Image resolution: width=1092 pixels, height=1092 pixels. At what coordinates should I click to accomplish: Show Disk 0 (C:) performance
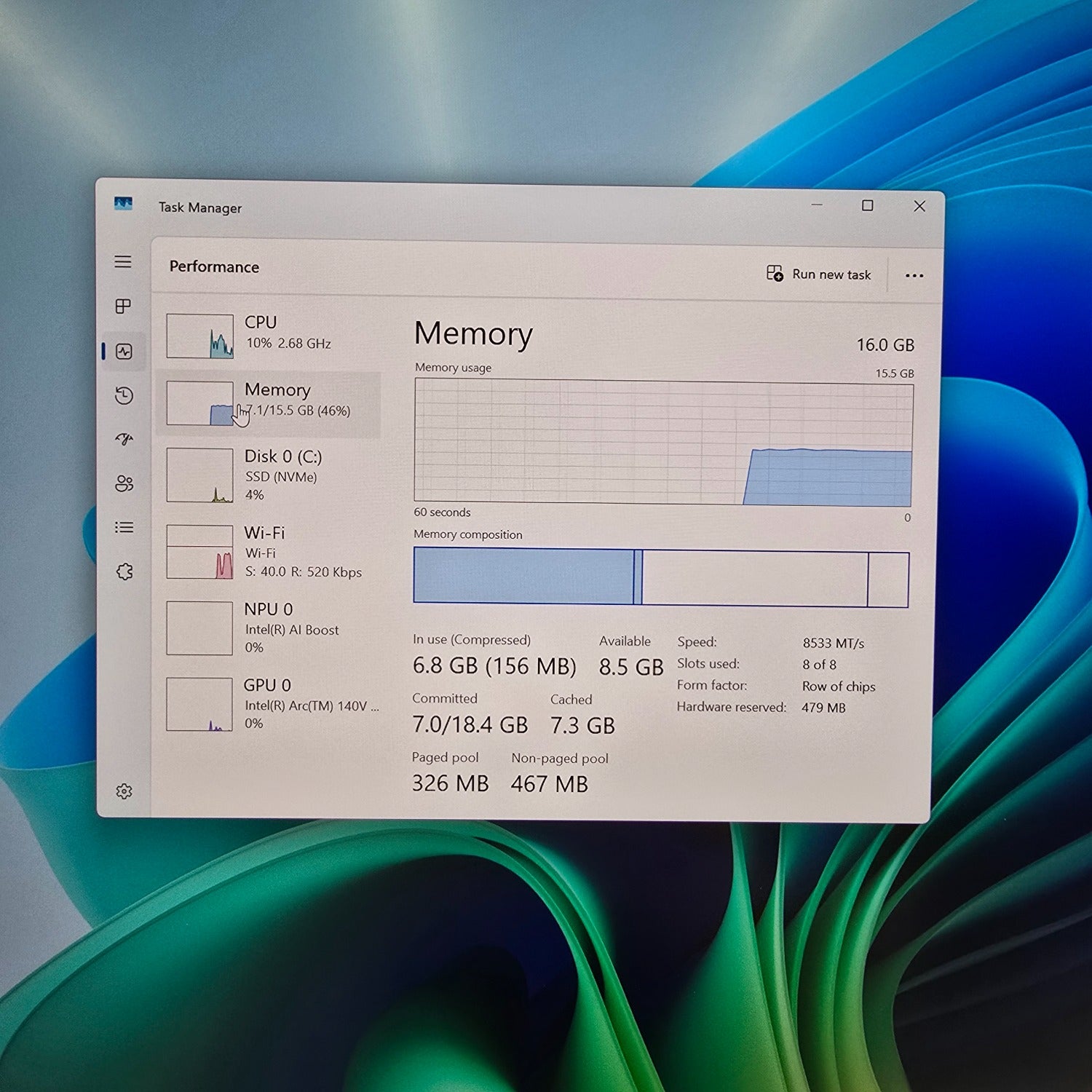click(x=269, y=475)
